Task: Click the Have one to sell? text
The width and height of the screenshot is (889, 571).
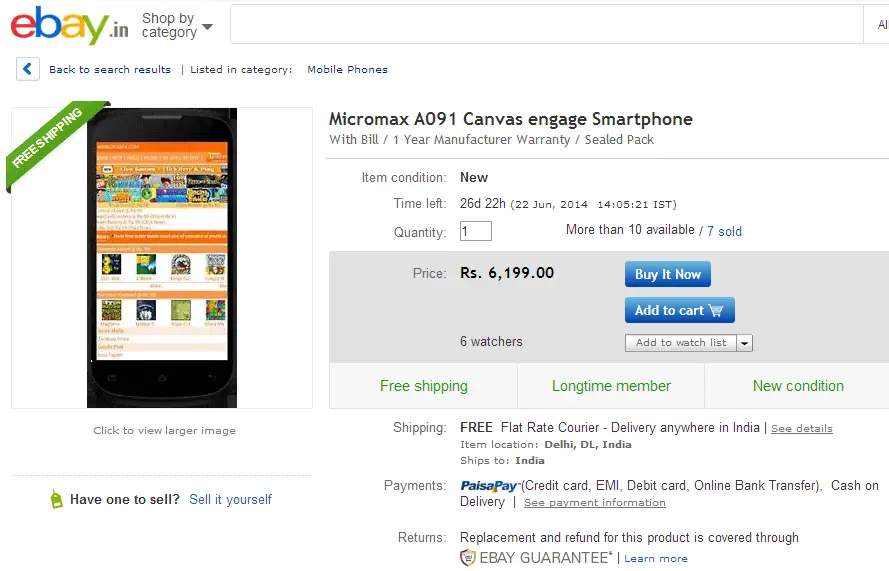Action: (125, 500)
